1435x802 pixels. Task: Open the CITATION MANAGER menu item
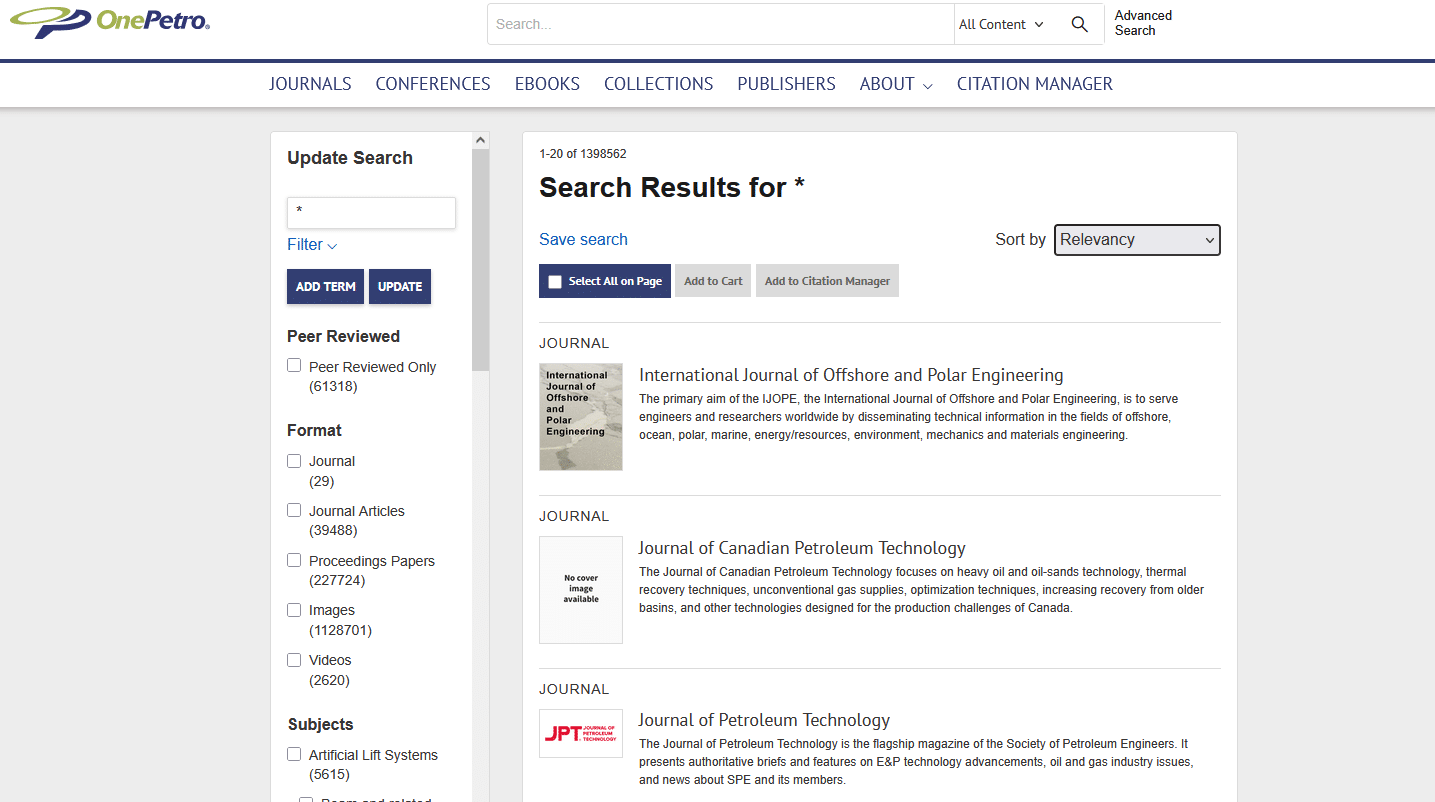click(1034, 84)
